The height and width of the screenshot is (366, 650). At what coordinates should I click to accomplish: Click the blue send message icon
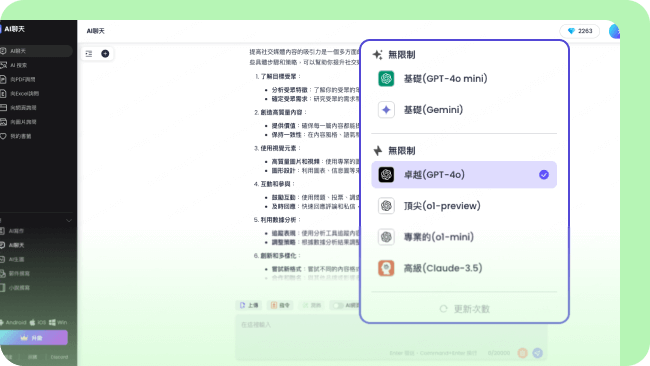[x=538, y=353]
